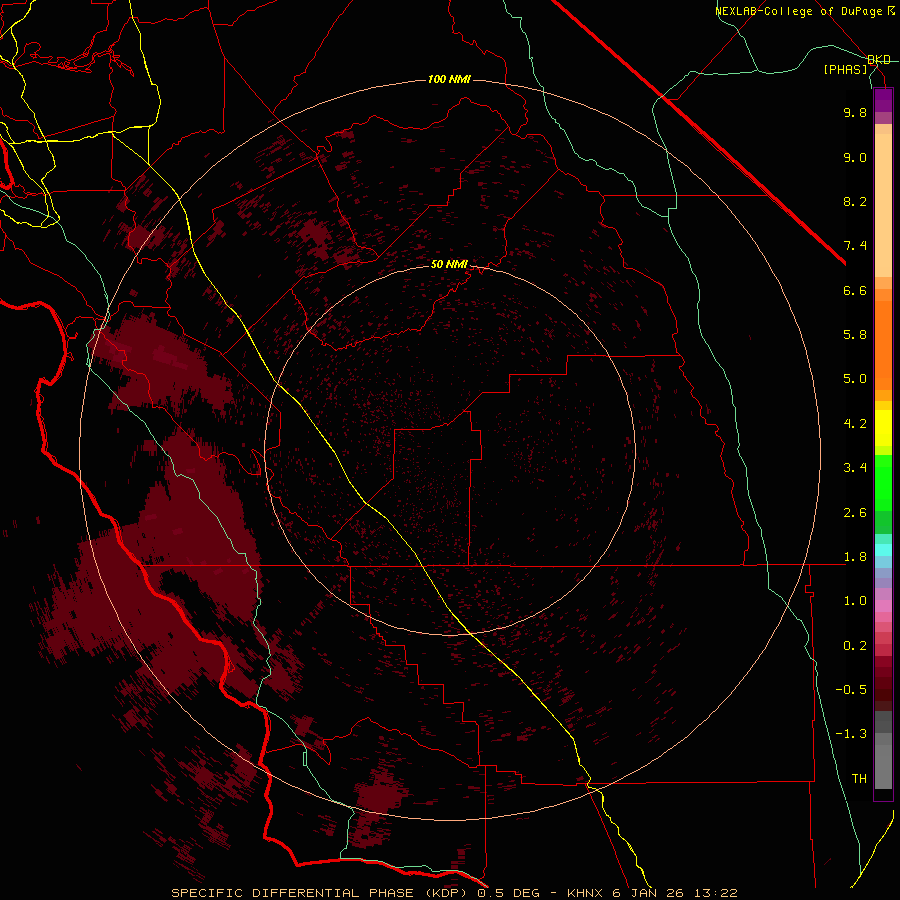
Task: Click the SPECIFIC DIFFERENTIAL PHASE (KDP) caption
Action: [321, 893]
